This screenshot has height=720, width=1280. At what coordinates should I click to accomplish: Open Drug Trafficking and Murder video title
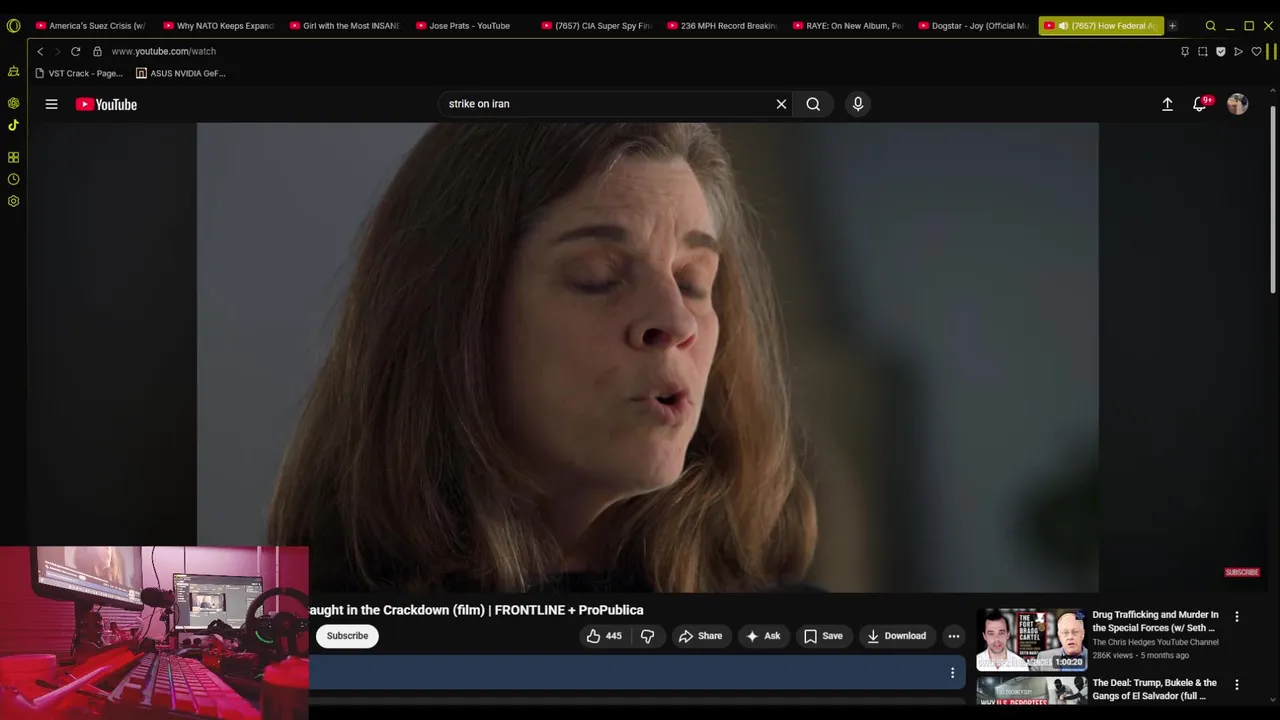click(x=1155, y=621)
